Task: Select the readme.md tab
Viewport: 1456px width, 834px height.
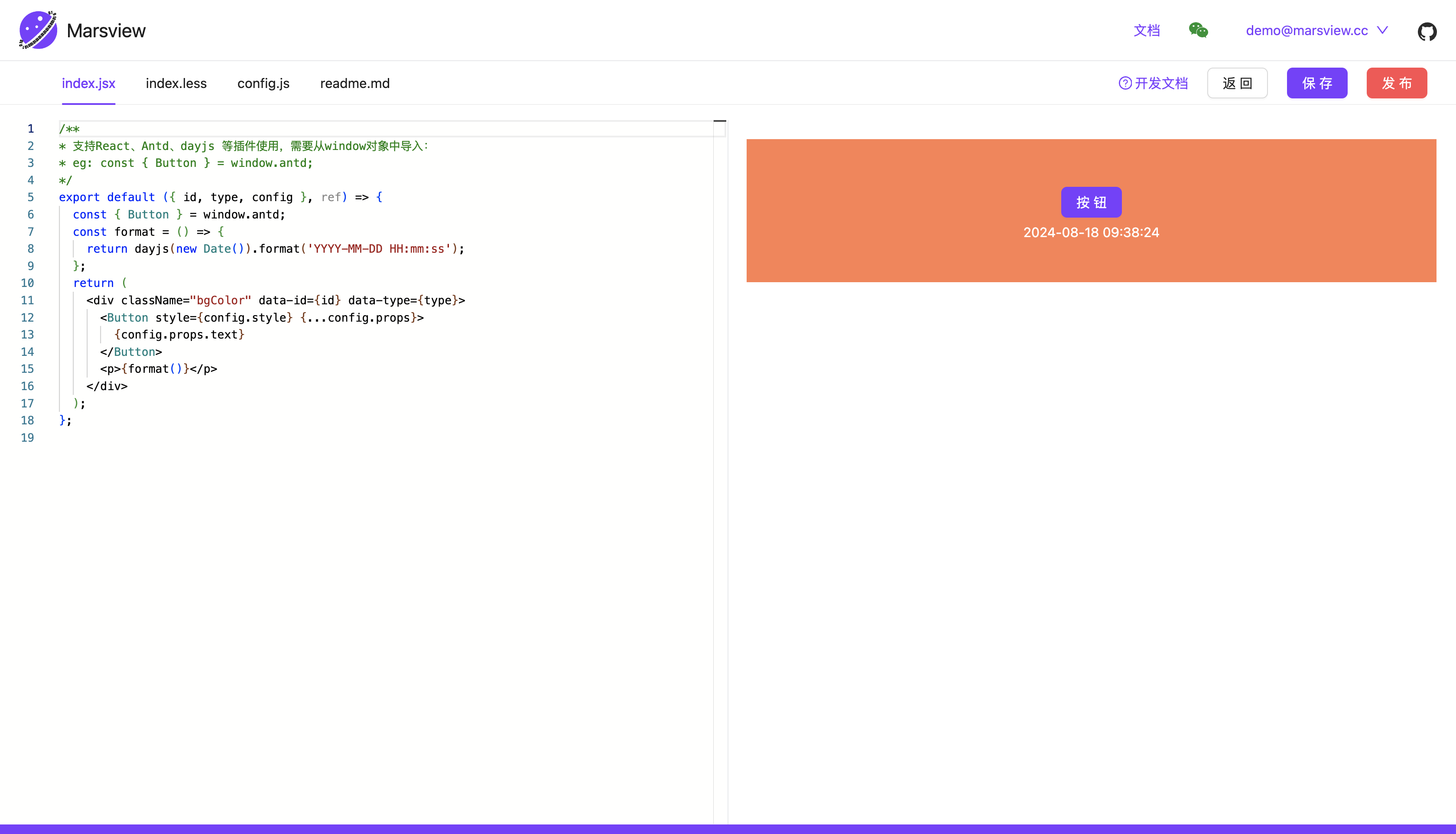Action: point(354,84)
